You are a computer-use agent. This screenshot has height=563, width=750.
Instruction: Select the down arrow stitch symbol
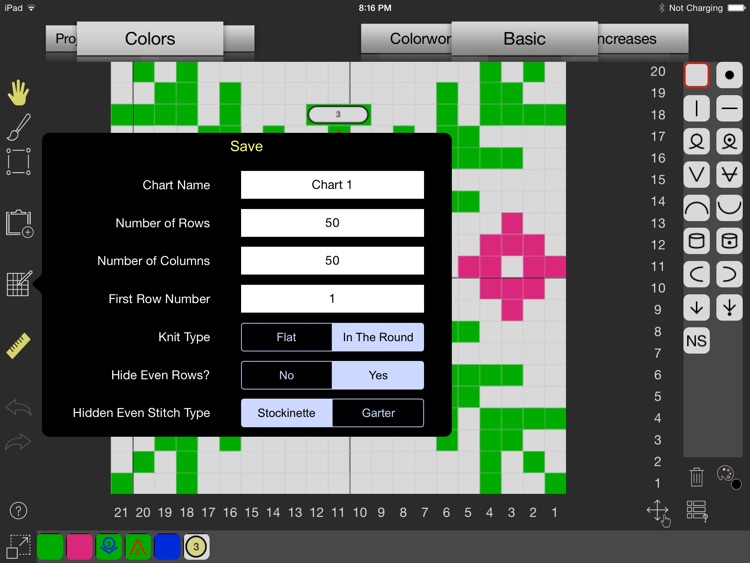click(x=696, y=308)
